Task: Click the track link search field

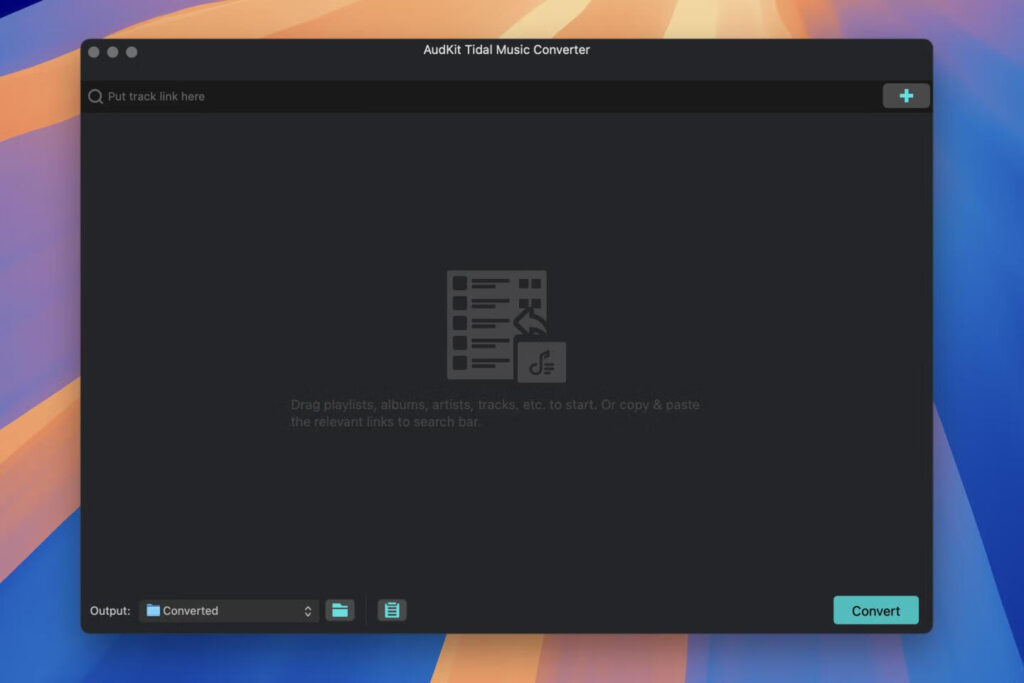Action: pos(300,96)
